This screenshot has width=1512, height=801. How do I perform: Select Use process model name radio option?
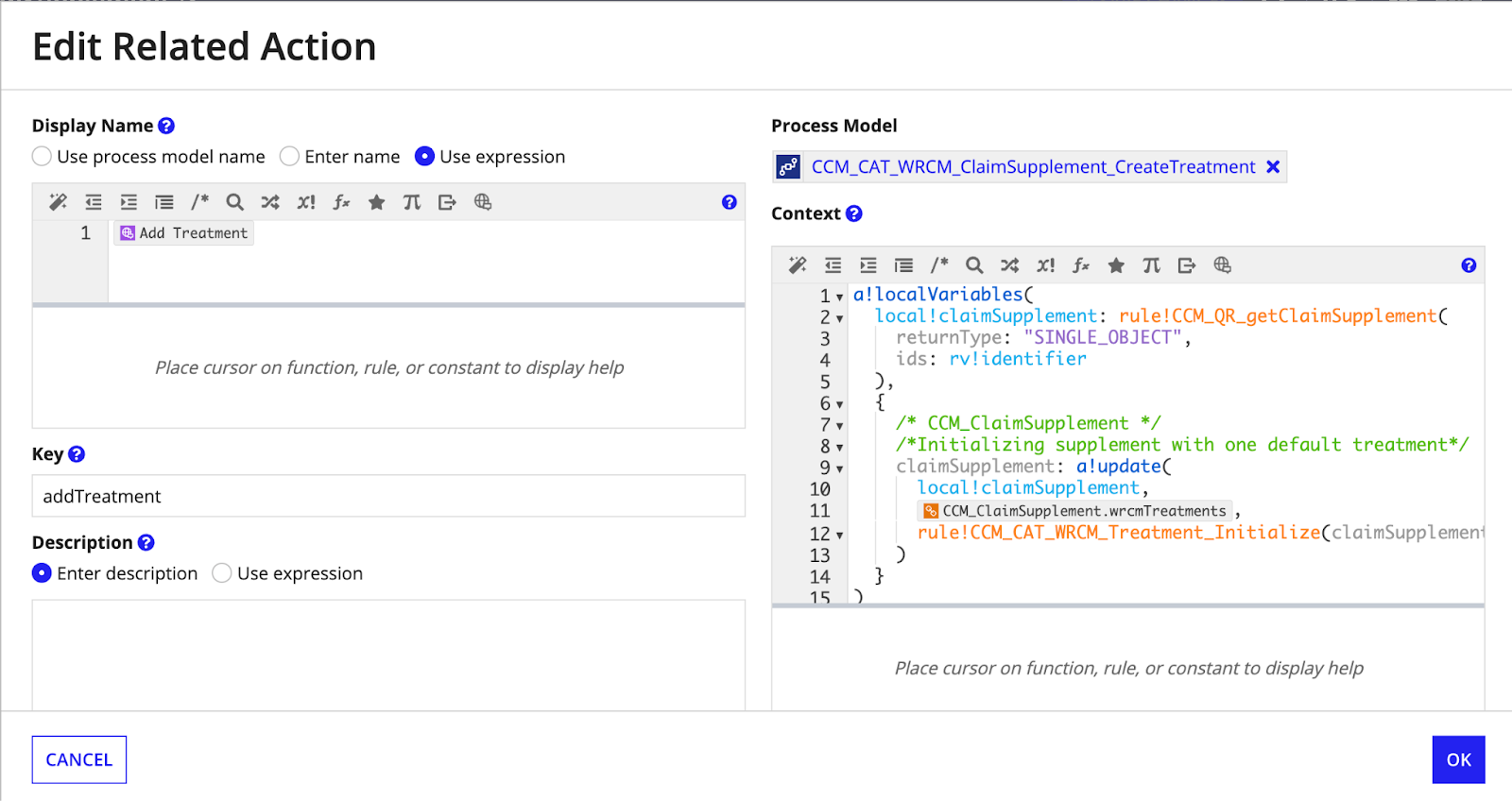[x=42, y=156]
